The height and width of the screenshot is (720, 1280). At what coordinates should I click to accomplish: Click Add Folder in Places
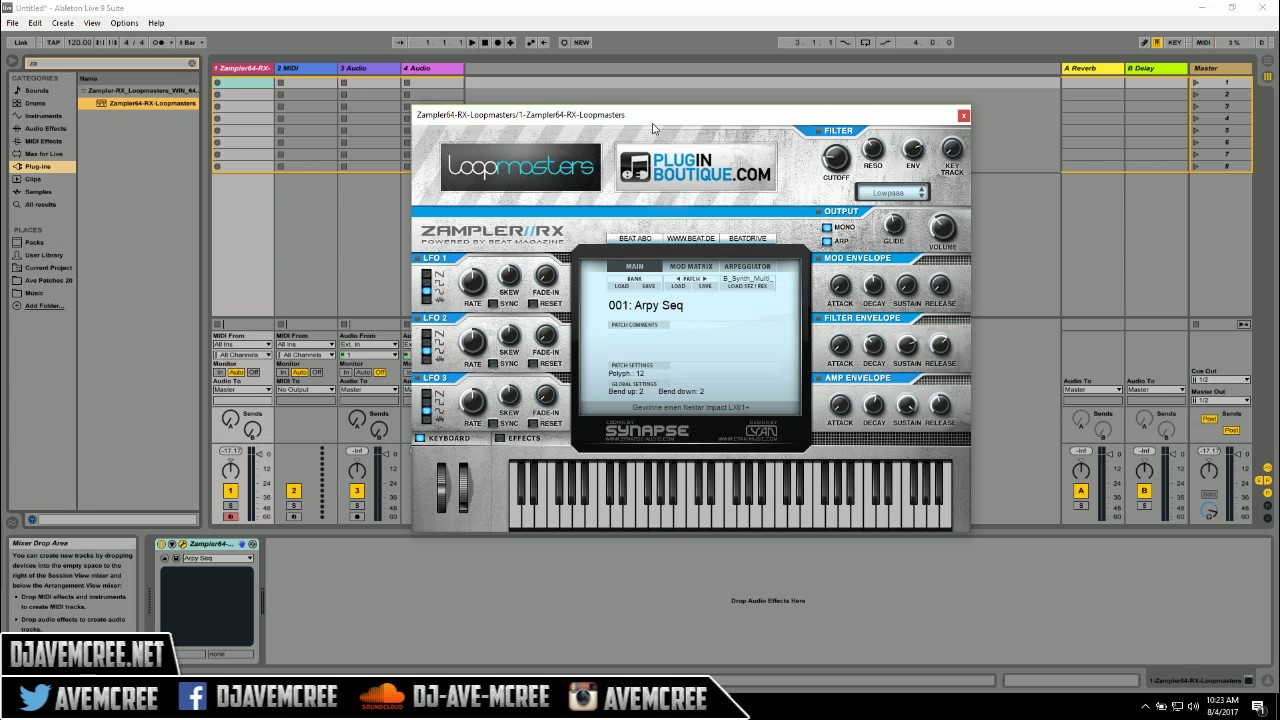[44, 306]
